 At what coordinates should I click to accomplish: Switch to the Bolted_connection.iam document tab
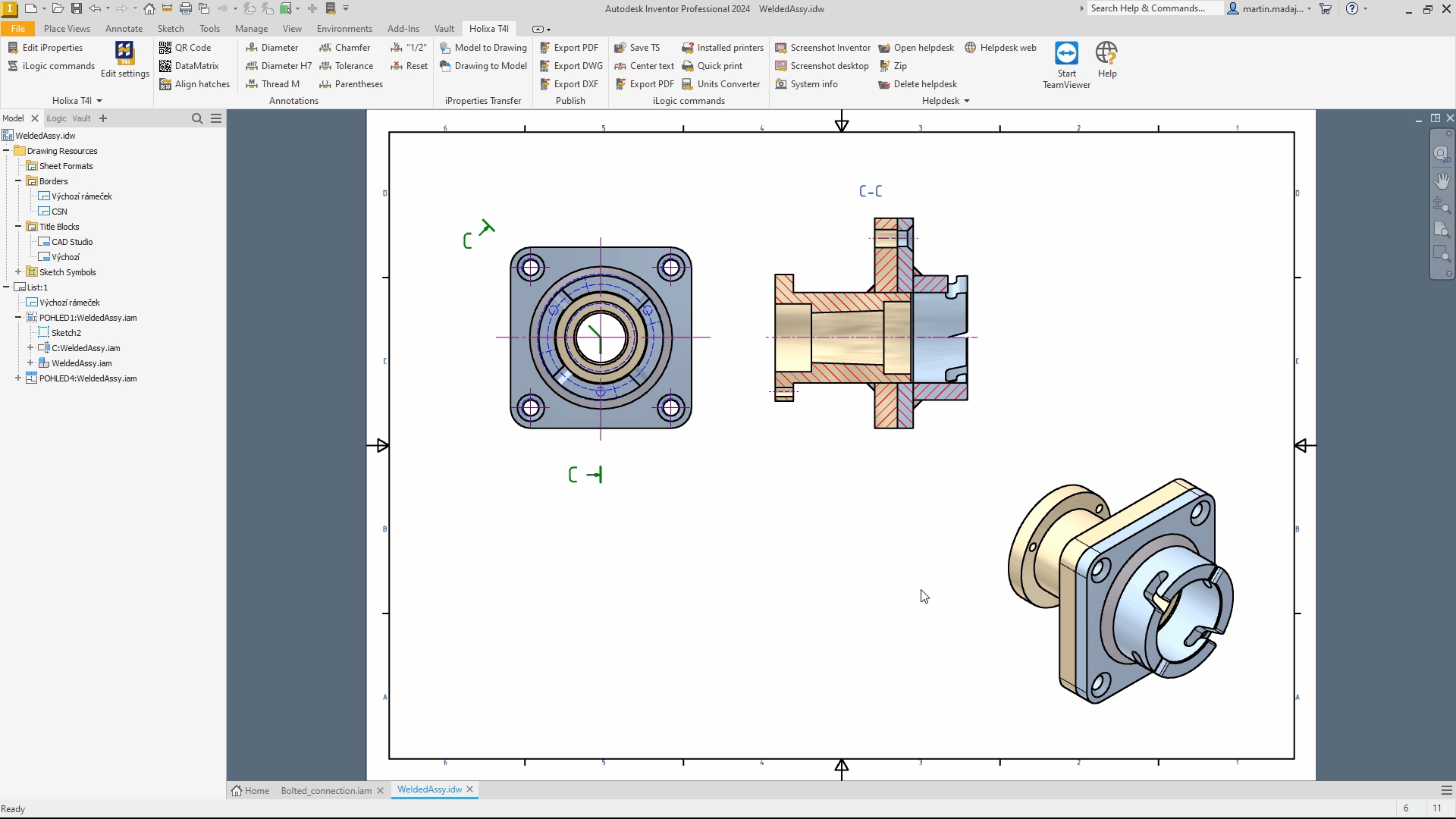point(326,790)
